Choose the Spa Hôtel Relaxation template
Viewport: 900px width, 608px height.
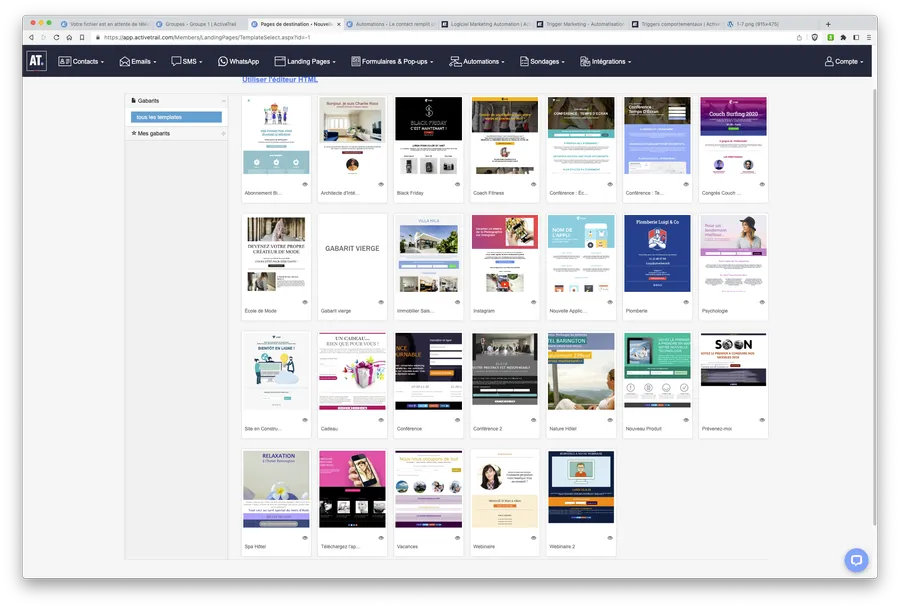coord(276,489)
